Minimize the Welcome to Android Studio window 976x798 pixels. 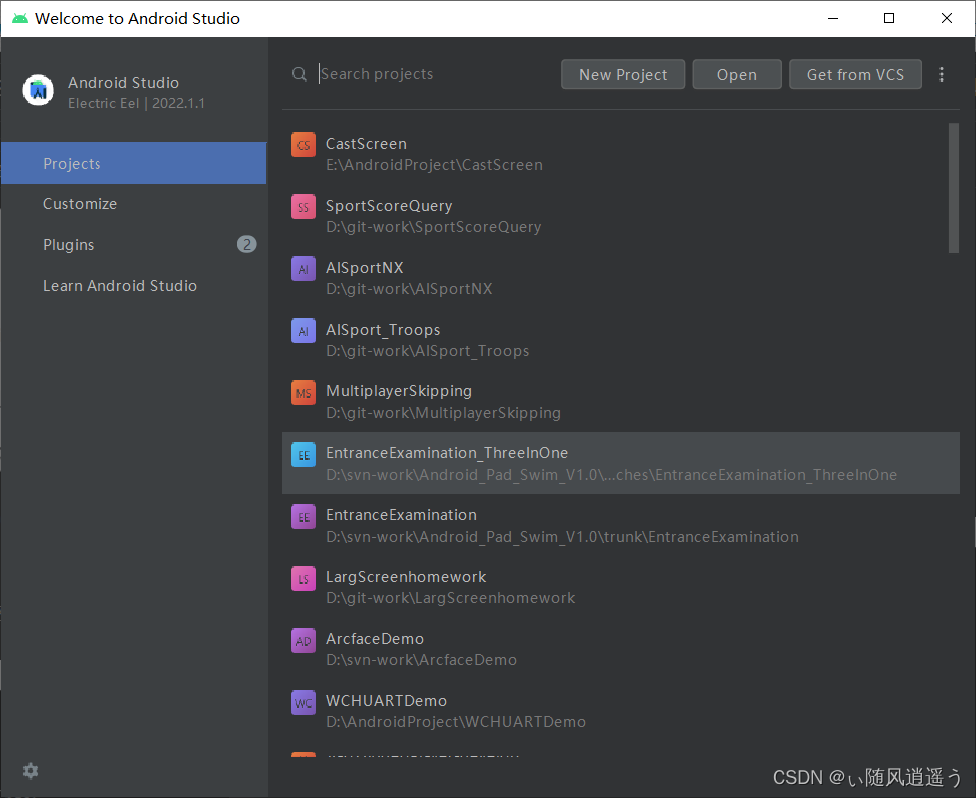pos(832,18)
